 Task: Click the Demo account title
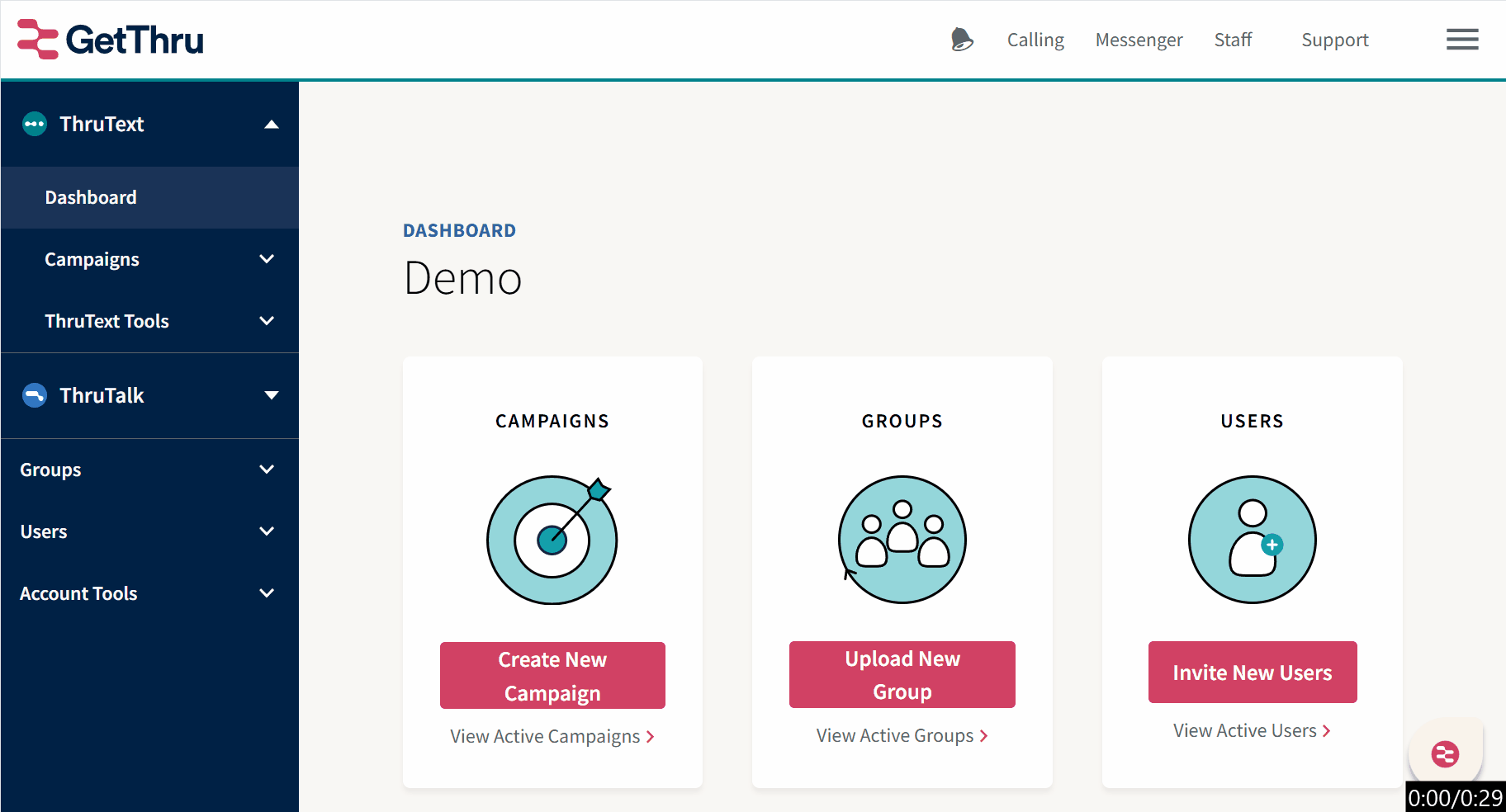[463, 278]
